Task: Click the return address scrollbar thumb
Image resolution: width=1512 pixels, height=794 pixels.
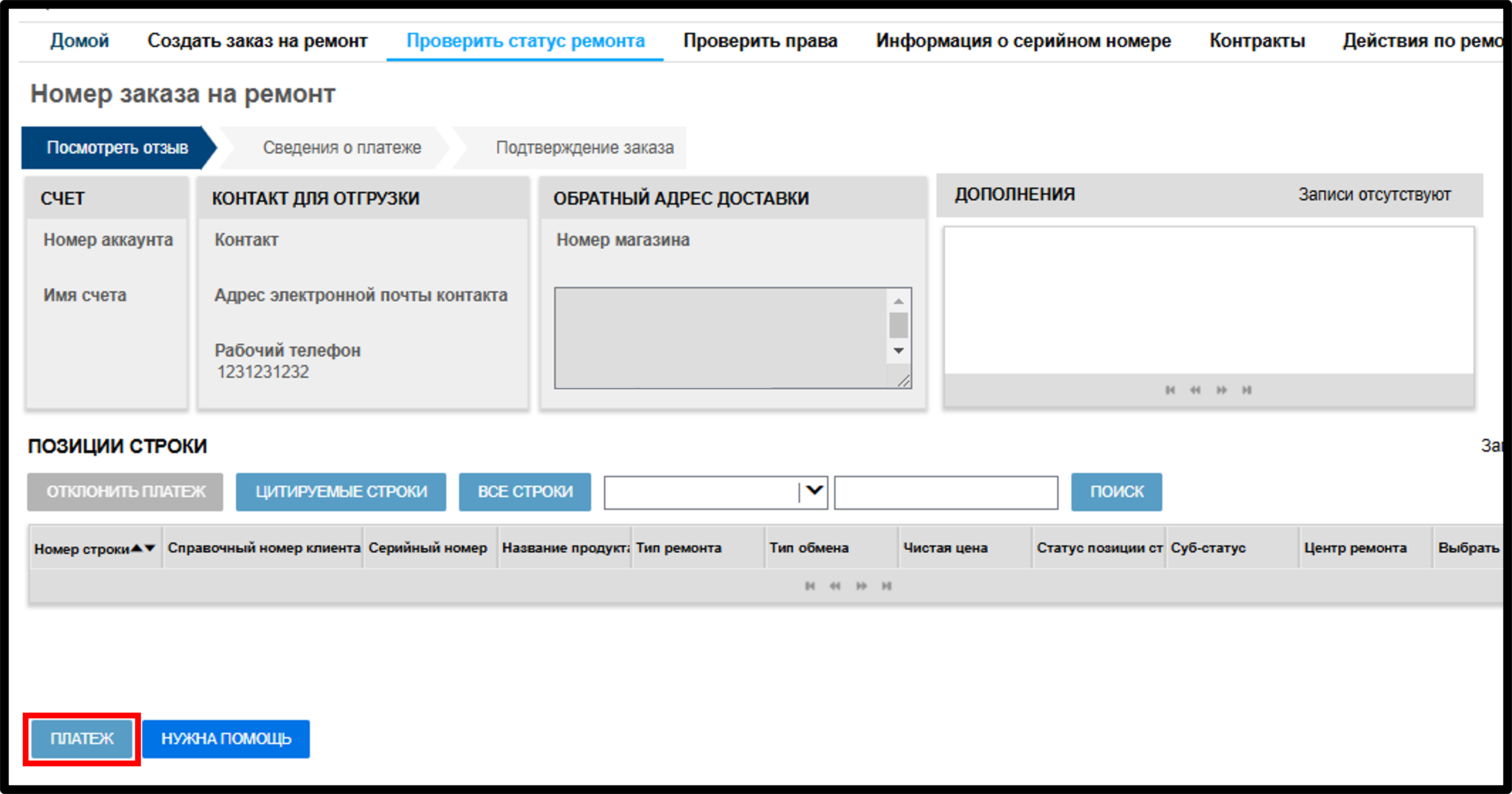Action: (x=898, y=325)
